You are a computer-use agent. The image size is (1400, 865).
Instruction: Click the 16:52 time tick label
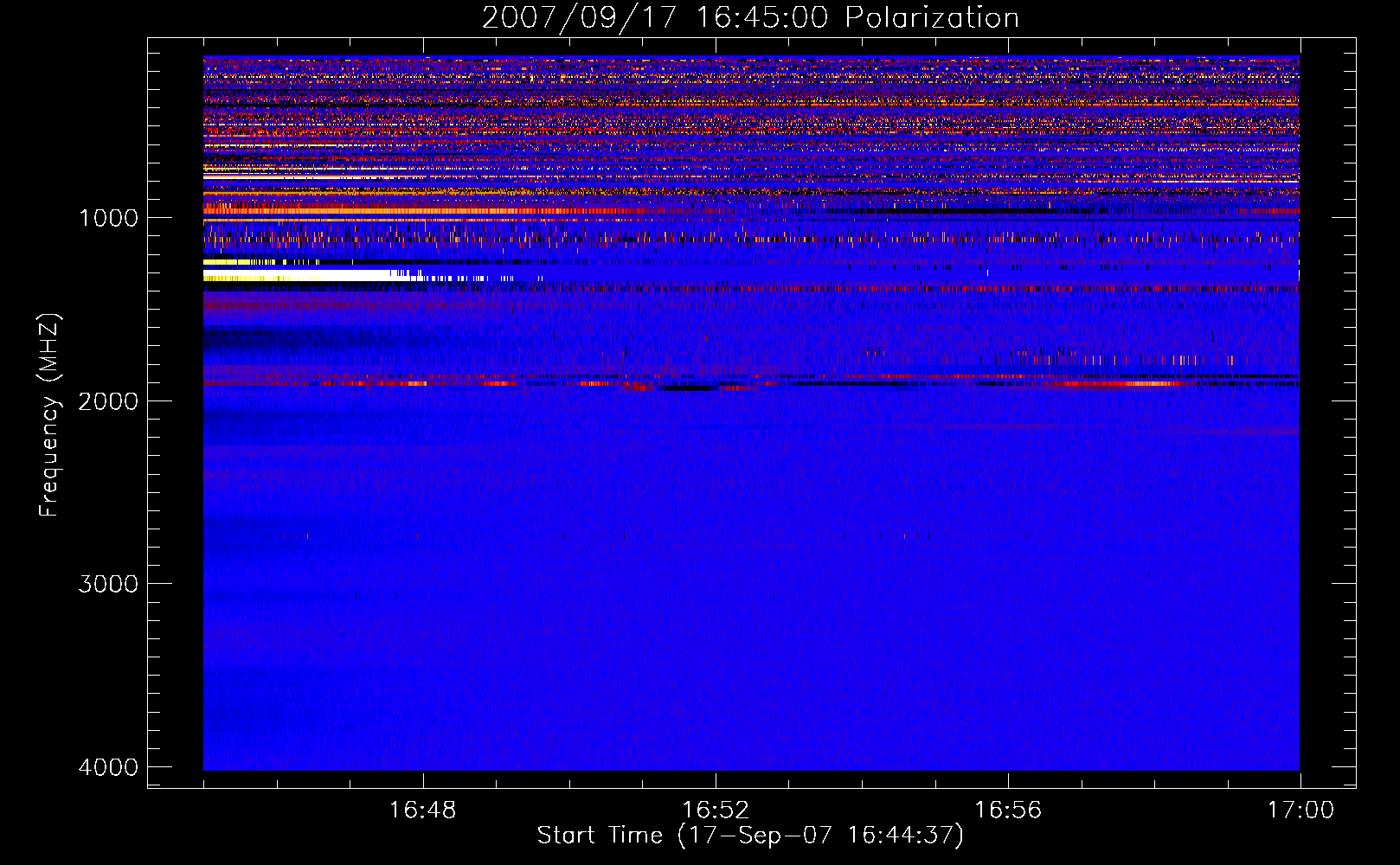716,811
